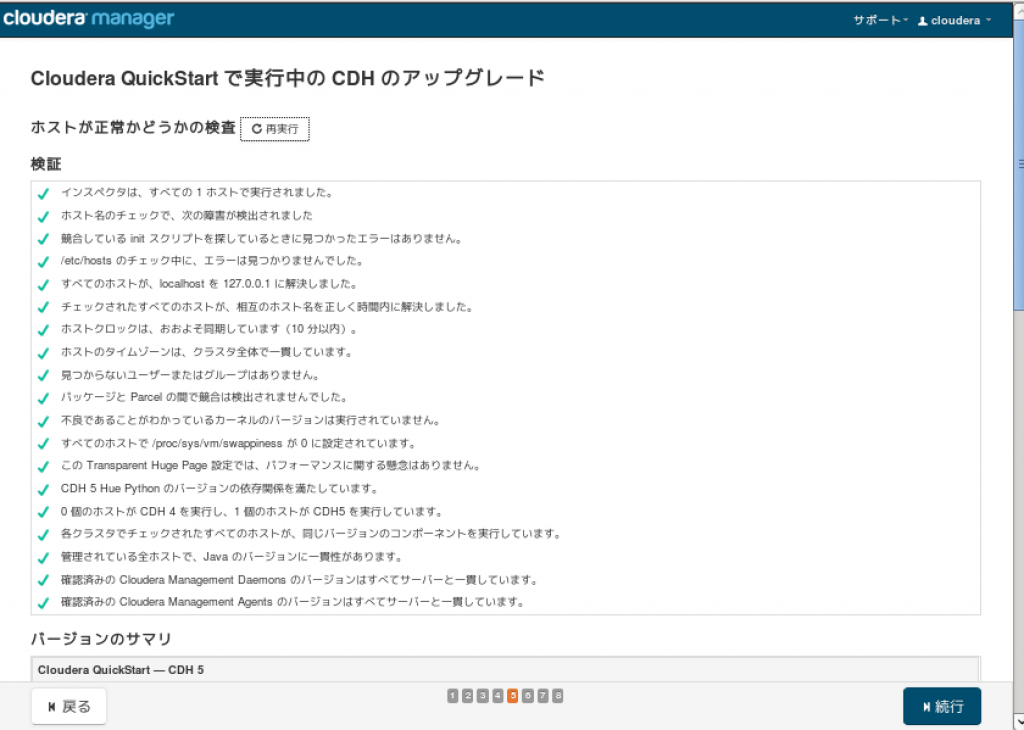The image size is (1024, 730).
Task: Click the ホストが正常かどうかの検査 heading
Action: coord(133,127)
